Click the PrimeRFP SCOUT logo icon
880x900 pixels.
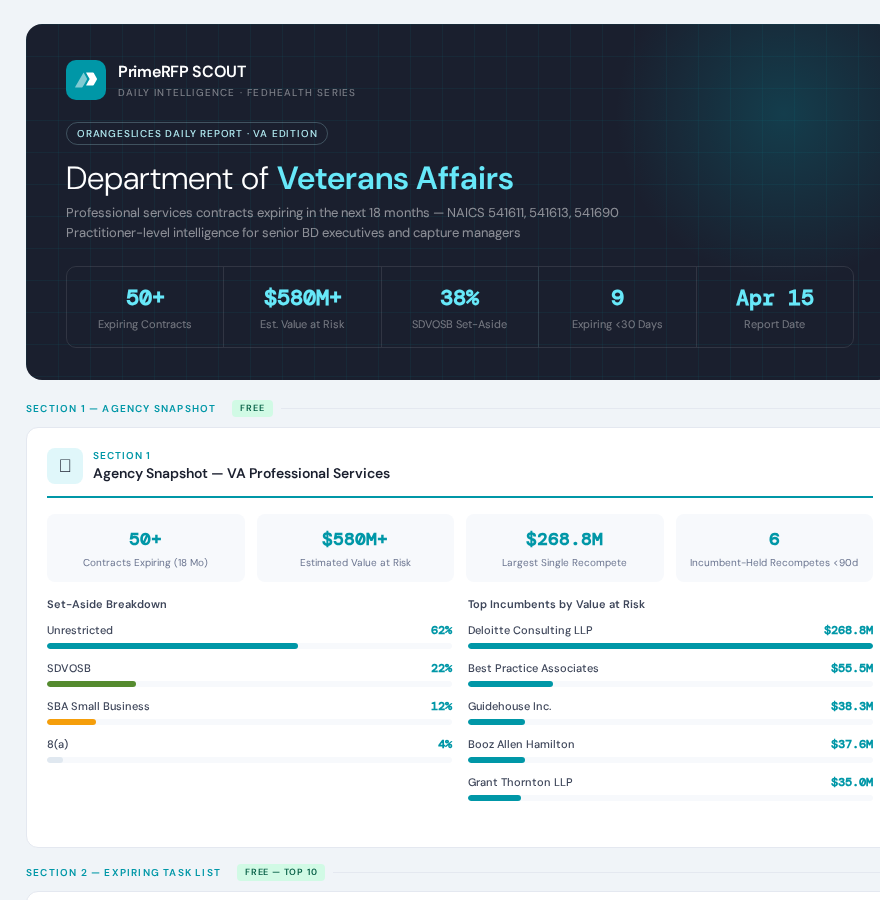tap(86, 80)
